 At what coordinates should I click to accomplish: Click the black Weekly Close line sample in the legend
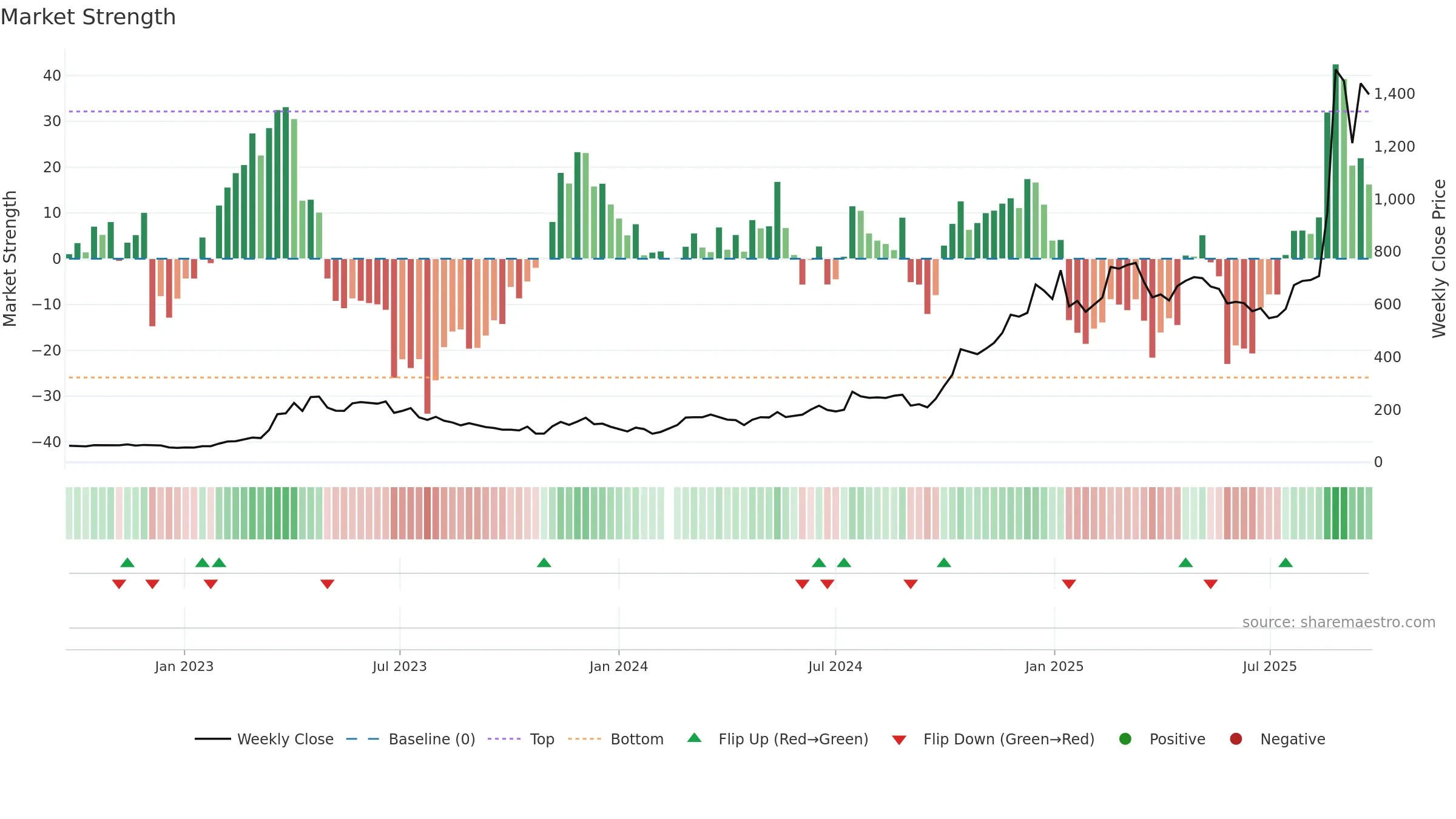(x=213, y=739)
